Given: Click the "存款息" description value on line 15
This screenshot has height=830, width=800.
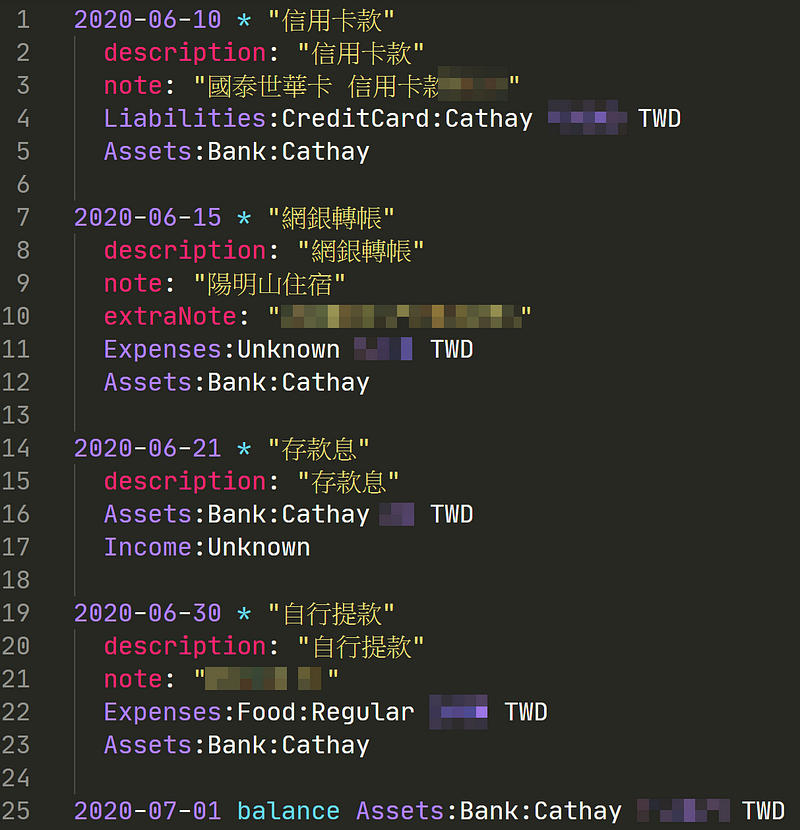Looking at the screenshot, I should tap(348, 482).
